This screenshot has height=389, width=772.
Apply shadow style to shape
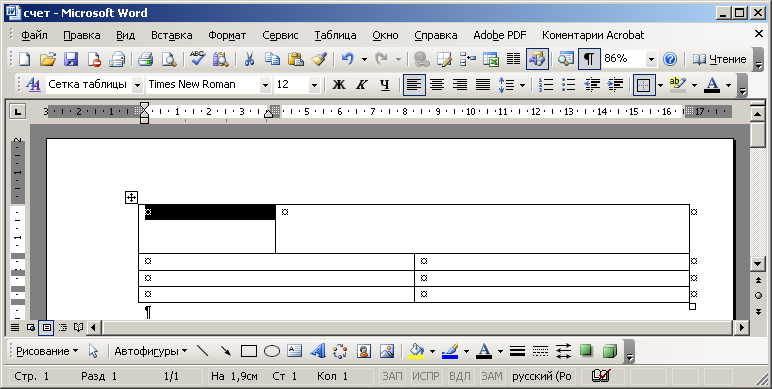click(586, 351)
